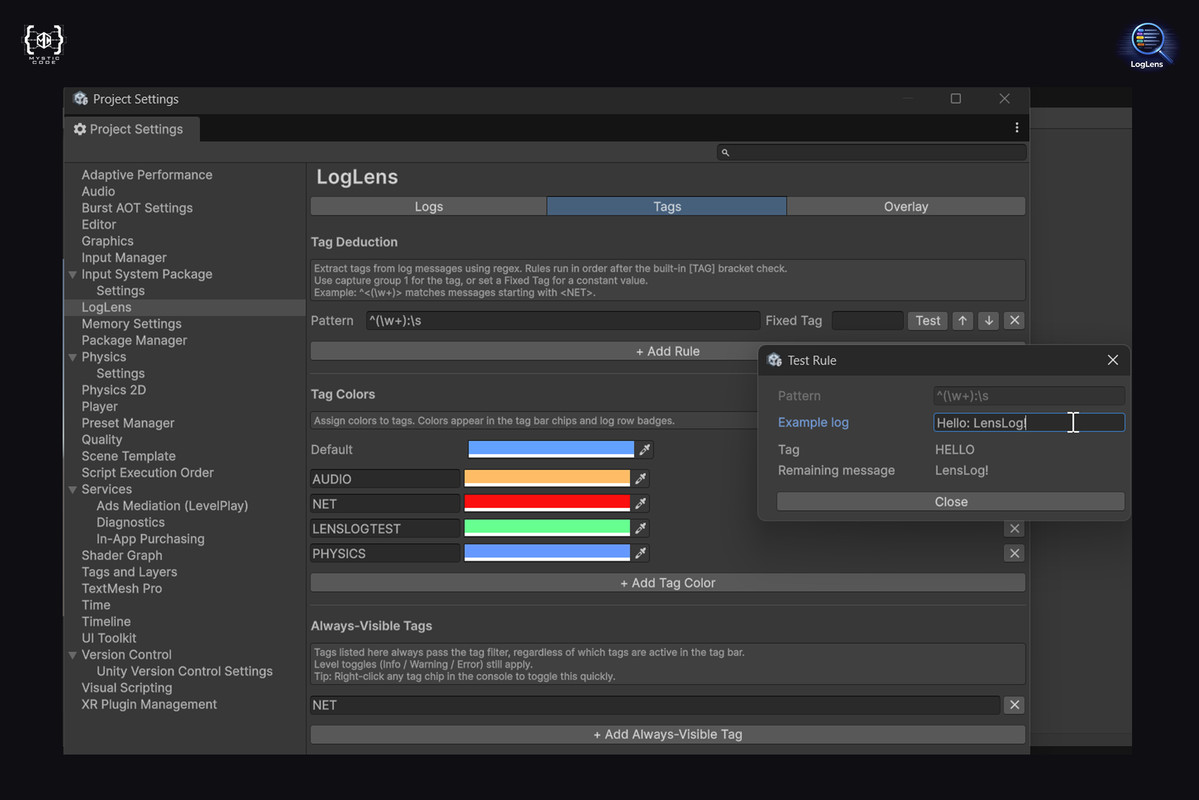Select Burst AOT Settings

tap(137, 208)
